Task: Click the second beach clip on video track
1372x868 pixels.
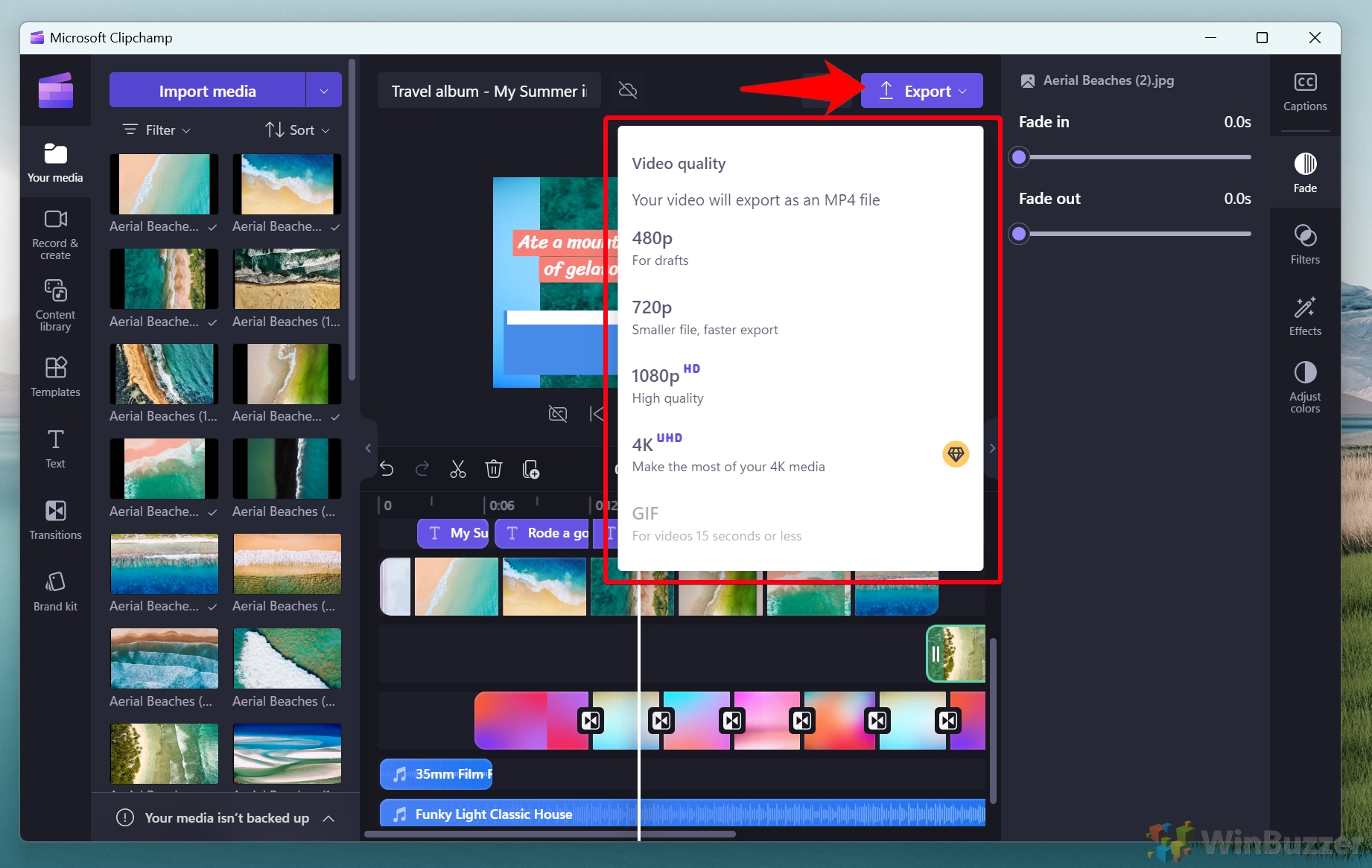Action: tap(544, 587)
